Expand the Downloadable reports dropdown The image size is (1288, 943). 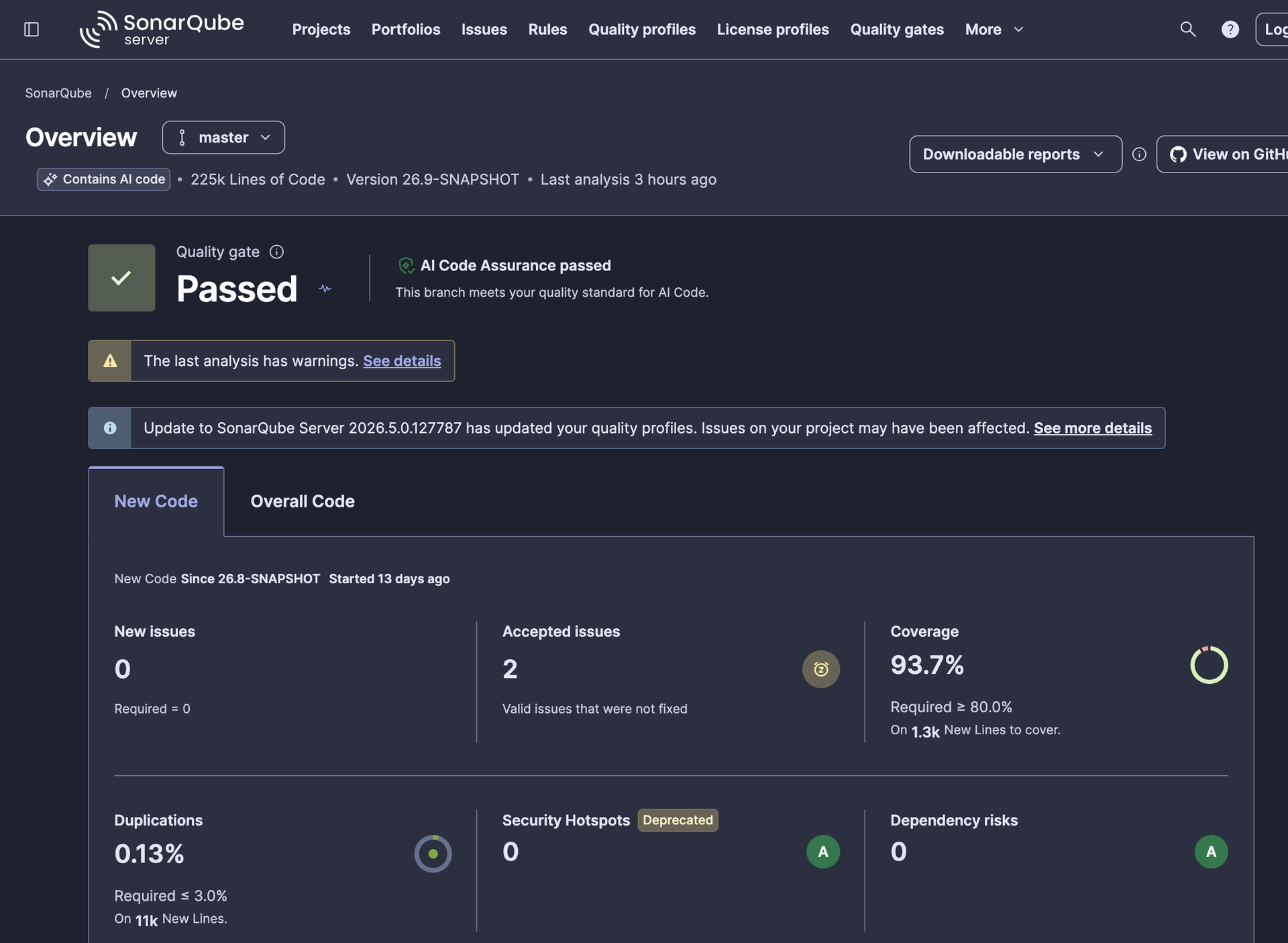(1016, 154)
